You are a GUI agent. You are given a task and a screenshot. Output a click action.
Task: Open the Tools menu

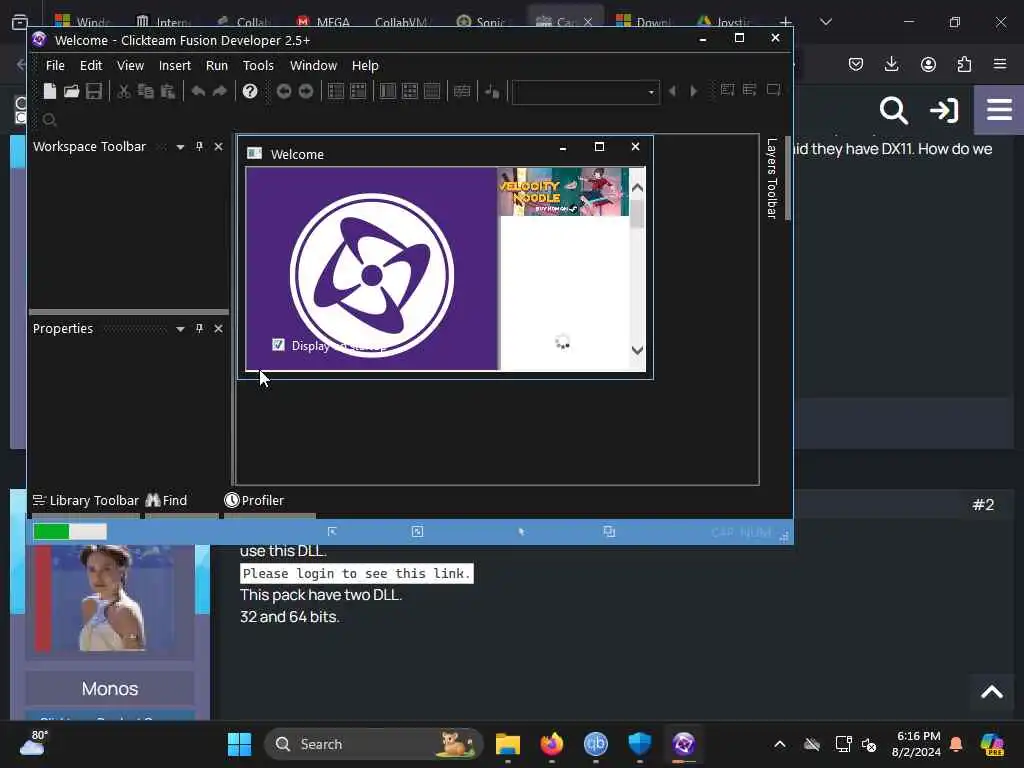(x=258, y=65)
